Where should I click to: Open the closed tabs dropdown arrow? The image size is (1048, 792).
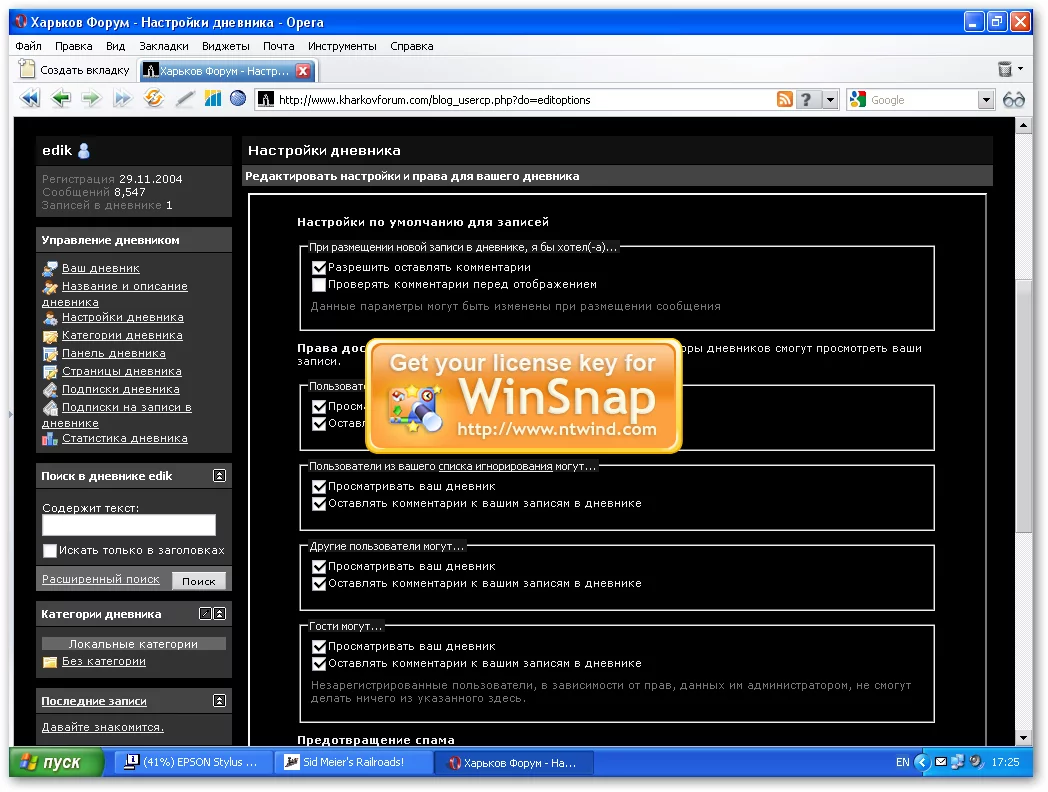1021,69
